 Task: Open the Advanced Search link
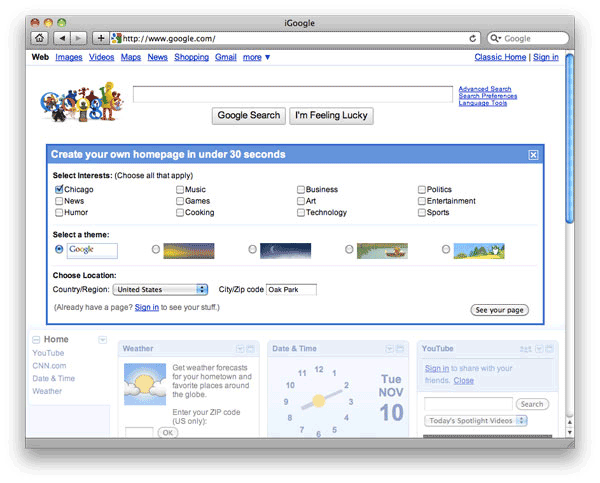click(485, 89)
